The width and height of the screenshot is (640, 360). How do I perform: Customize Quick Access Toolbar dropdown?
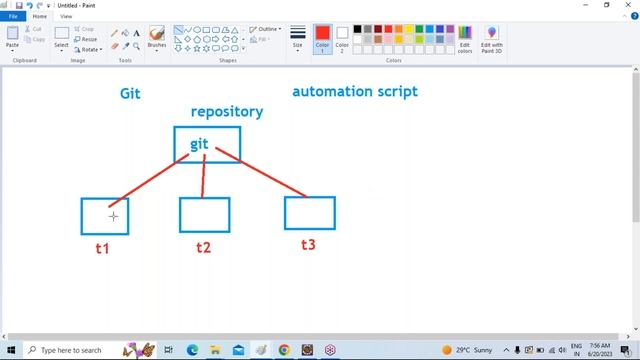[48, 6]
